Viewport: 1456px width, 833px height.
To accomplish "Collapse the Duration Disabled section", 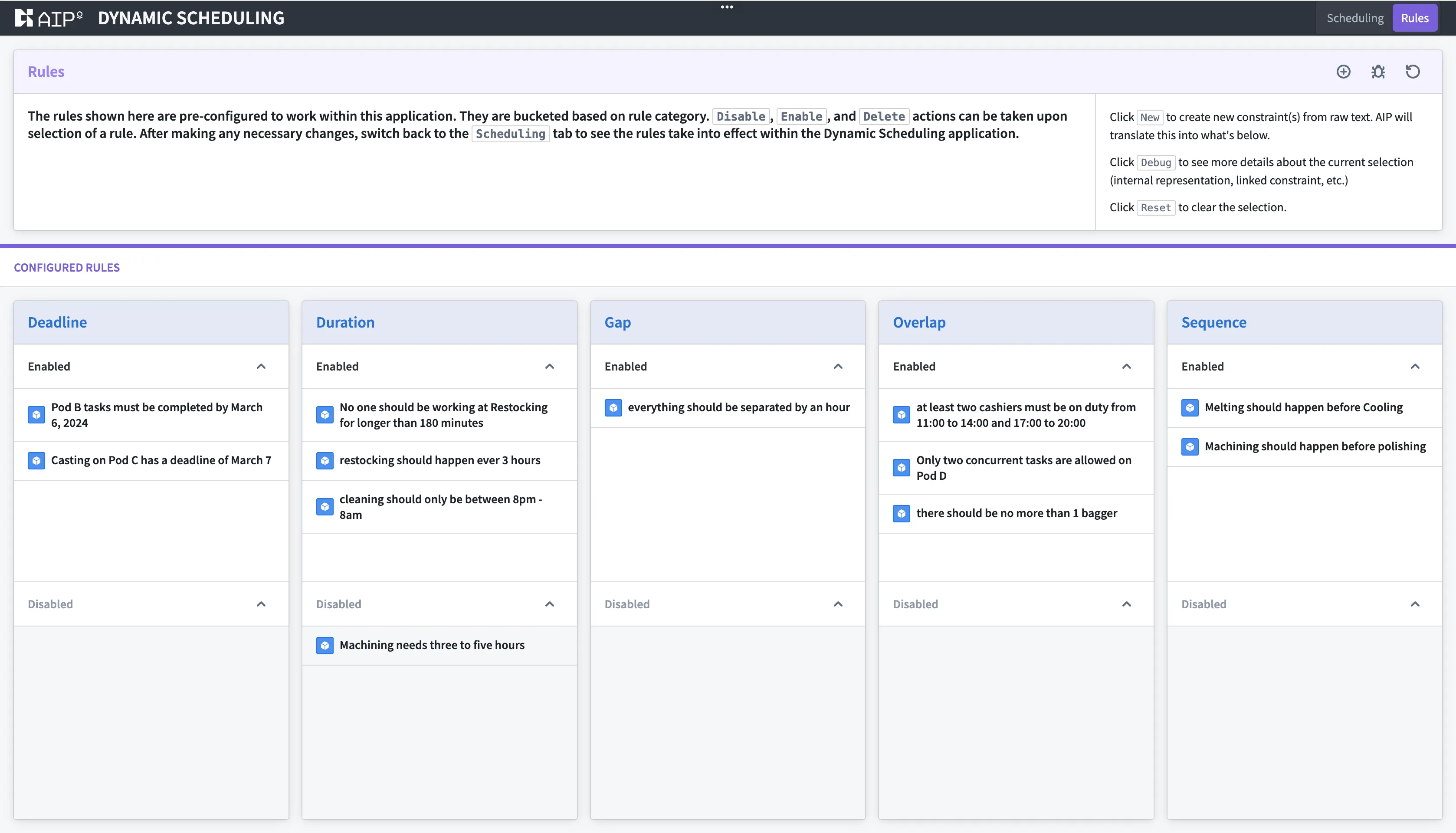I will point(549,604).
